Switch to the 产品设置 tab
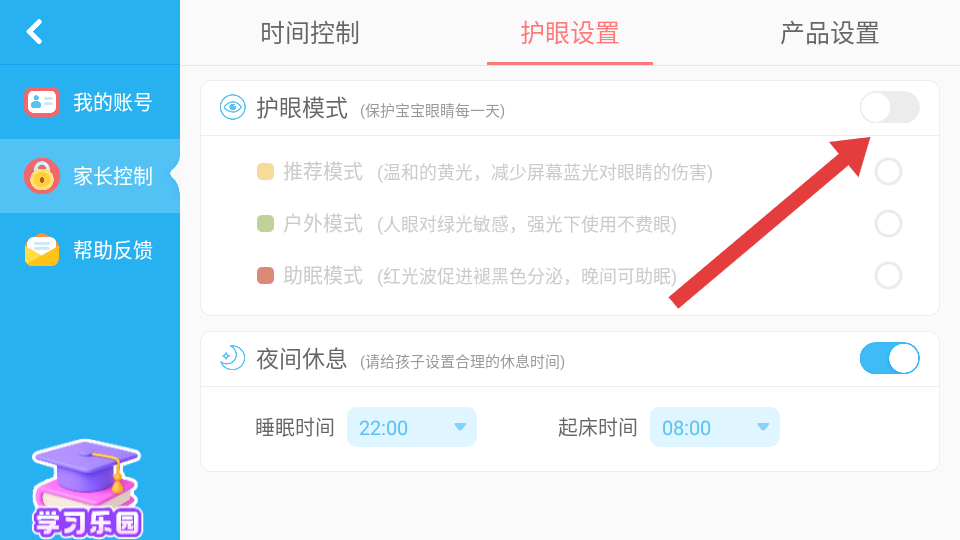The image size is (960, 540). [829, 33]
